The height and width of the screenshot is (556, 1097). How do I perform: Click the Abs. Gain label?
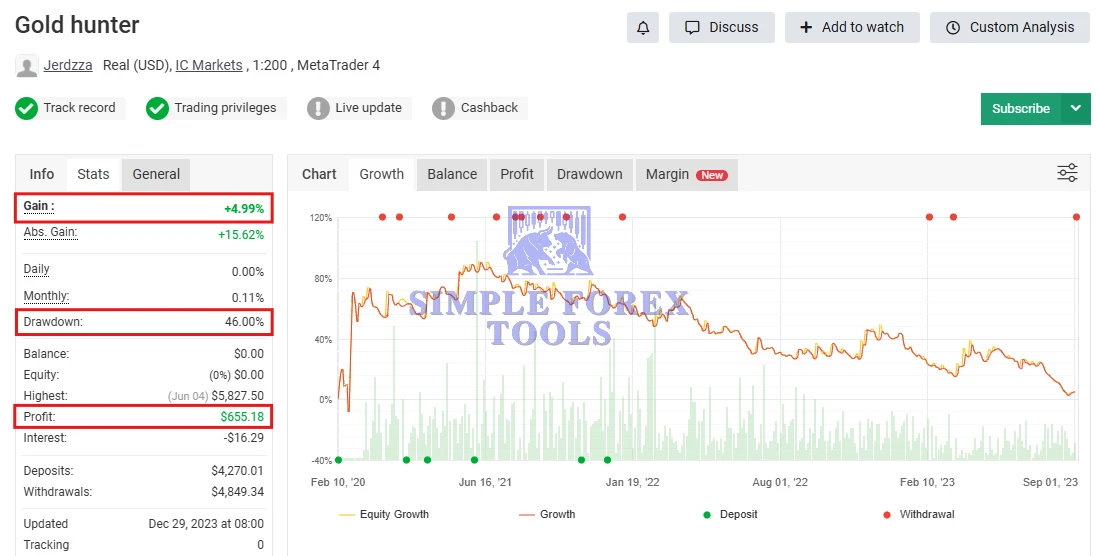coord(50,232)
